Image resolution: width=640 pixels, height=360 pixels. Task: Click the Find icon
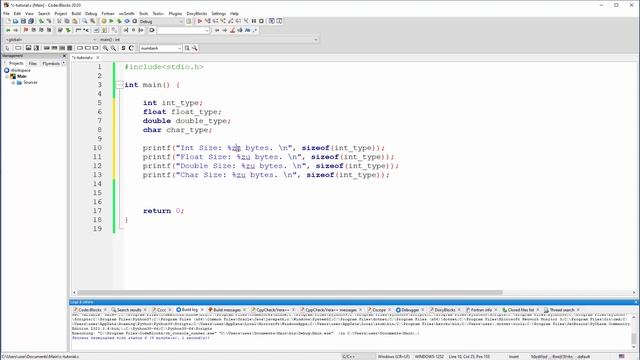point(85,21)
